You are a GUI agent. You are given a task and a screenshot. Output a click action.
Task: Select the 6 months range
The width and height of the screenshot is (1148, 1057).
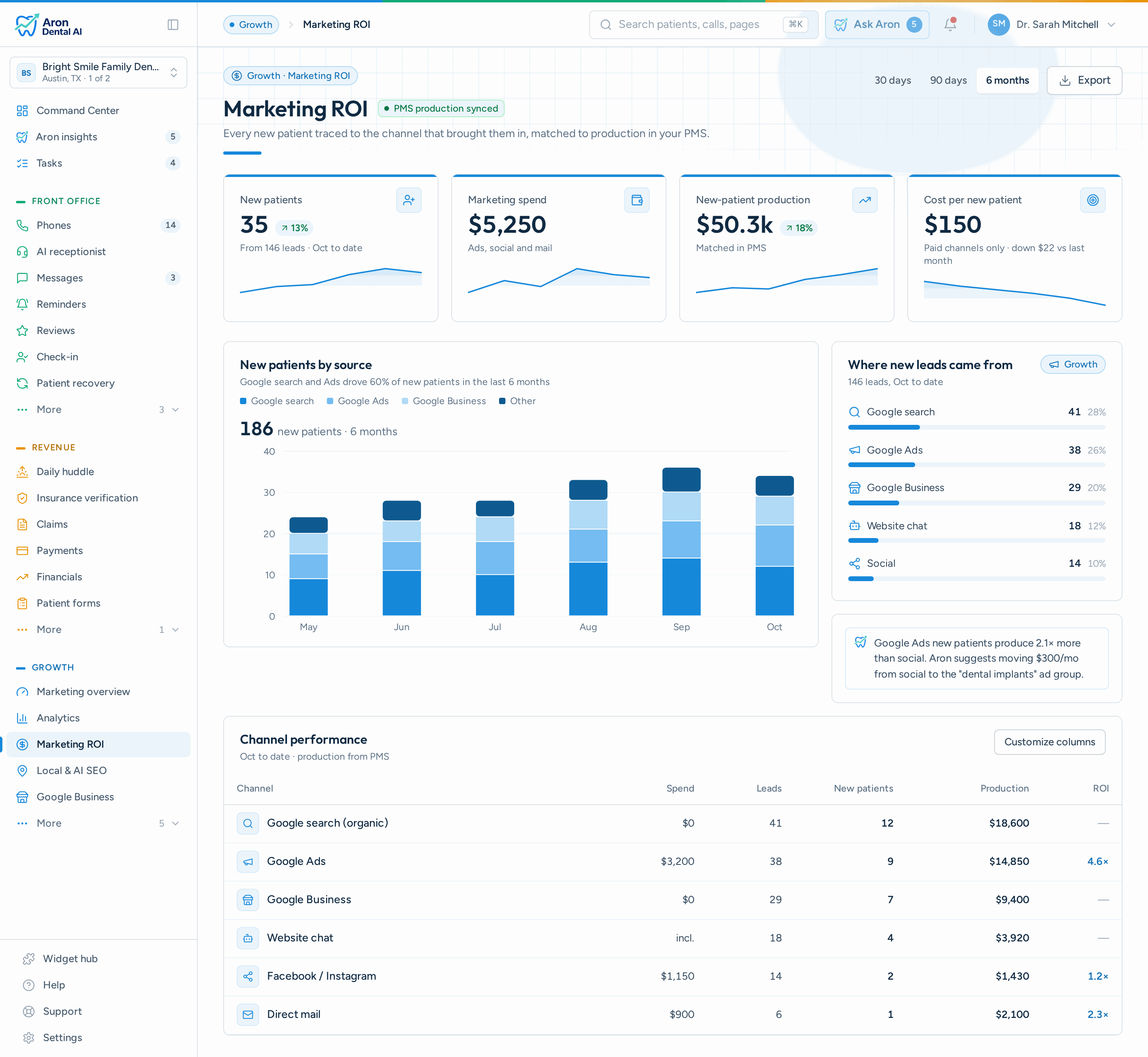point(1007,81)
